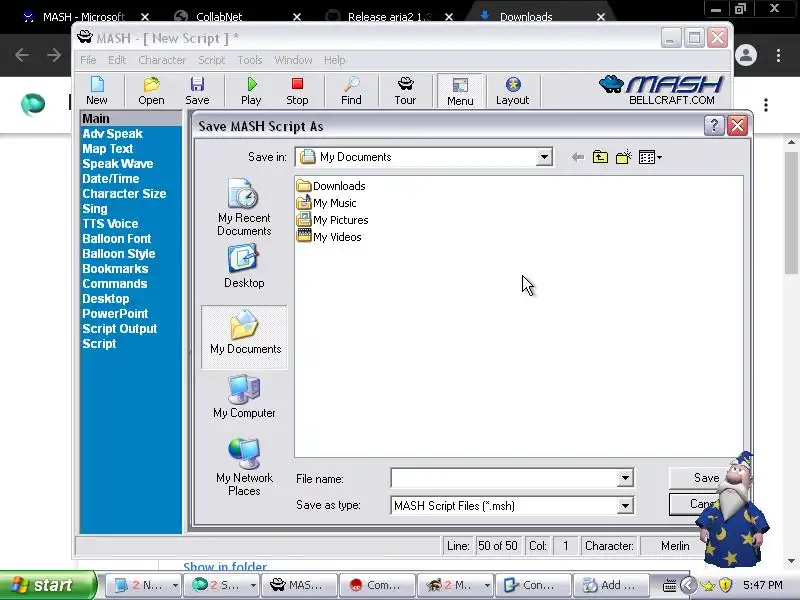The image size is (800, 600).
Task: Click the Script Output sidebar link
Action: [x=120, y=329]
